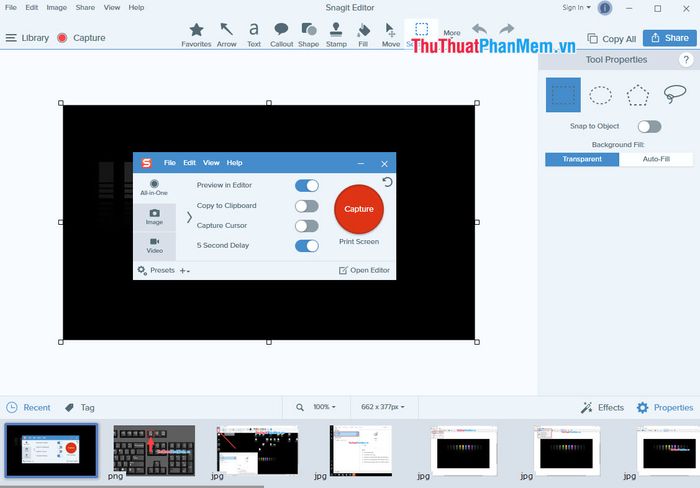Open the keyboard png thumbnail in tray

[x=154, y=450]
